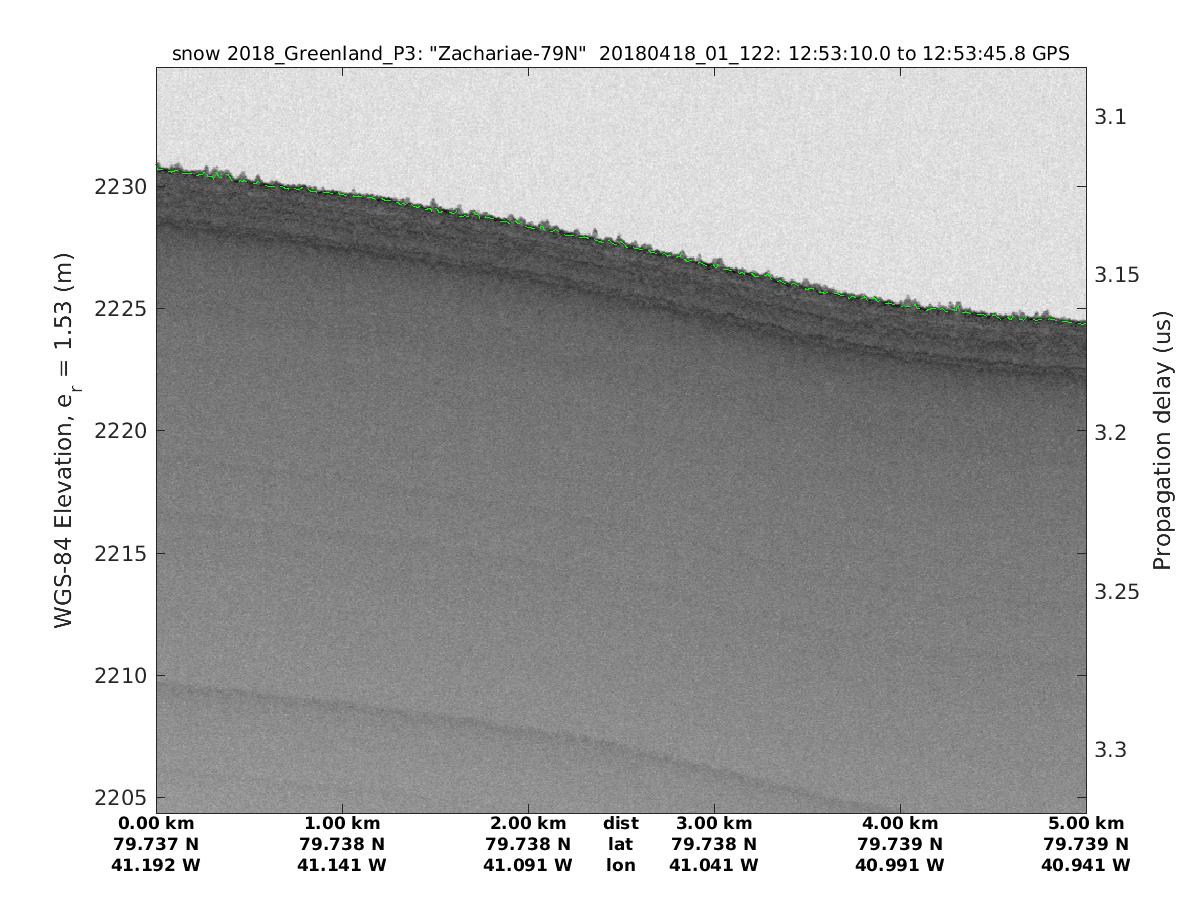Image resolution: width=1200 pixels, height=900 pixels.
Task: Click the 'WGS-84 Elevation' y-axis label
Action: [66, 439]
